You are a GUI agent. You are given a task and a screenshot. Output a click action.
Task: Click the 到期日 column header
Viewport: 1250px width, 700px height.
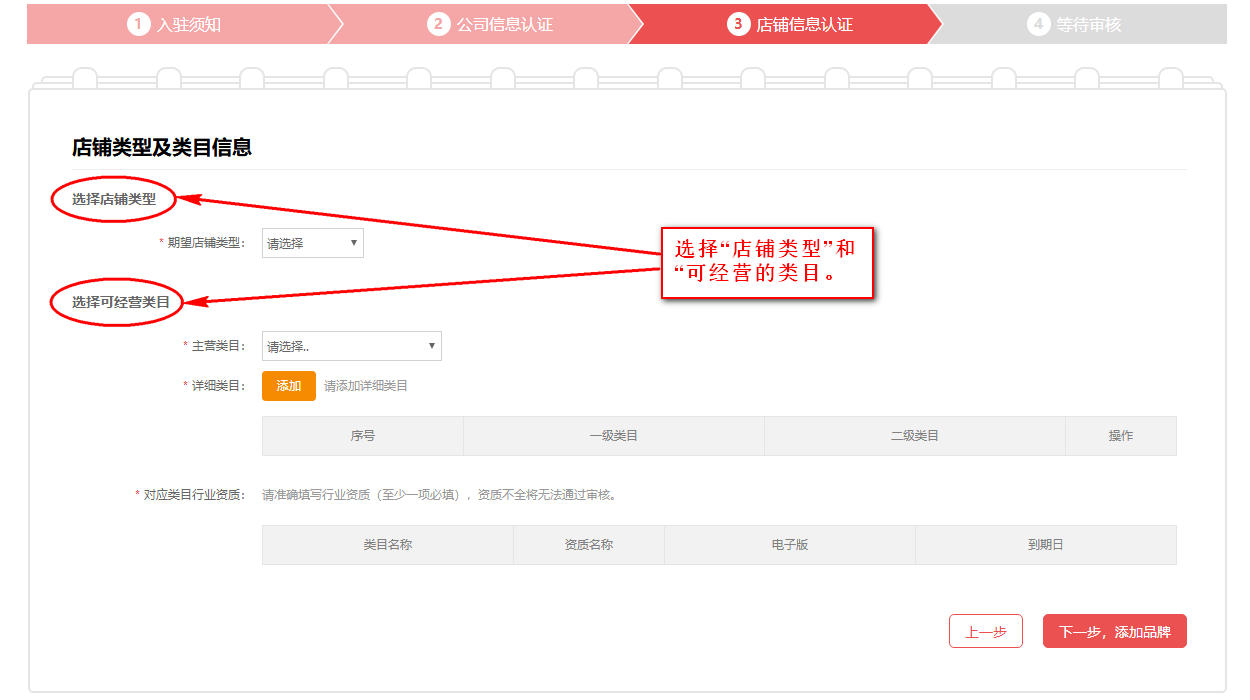click(x=1046, y=545)
